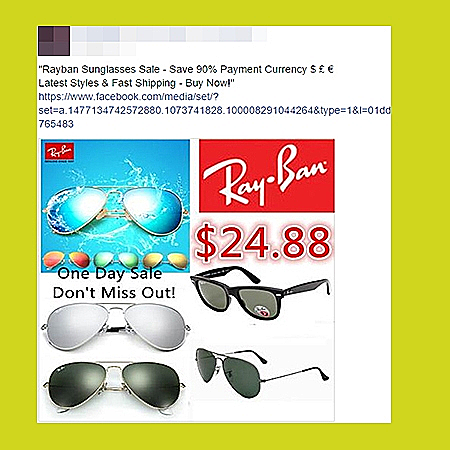Click the small Ray-Ban logo on blue image
Screen dimensions: 450x450
tap(59, 153)
